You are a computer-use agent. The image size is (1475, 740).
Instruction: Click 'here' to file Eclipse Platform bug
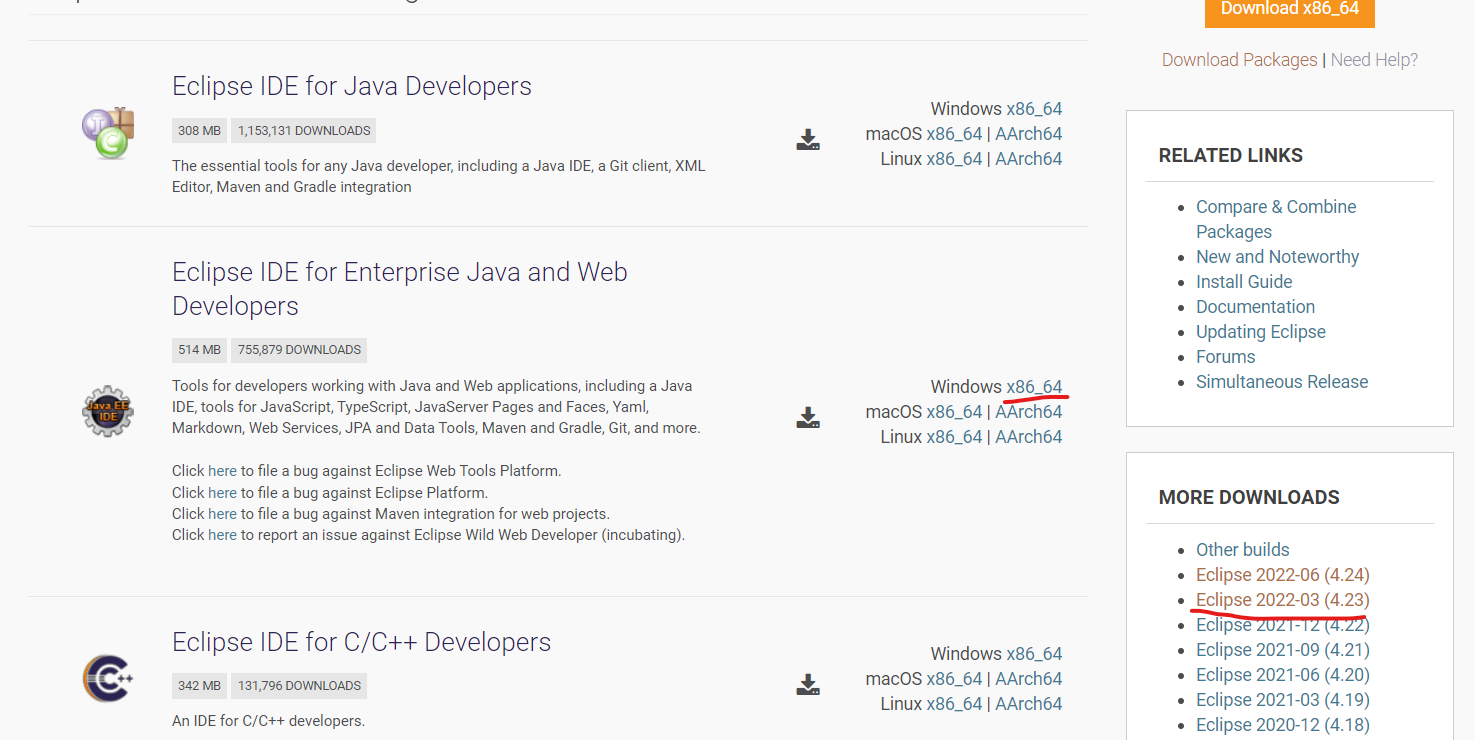click(x=222, y=493)
